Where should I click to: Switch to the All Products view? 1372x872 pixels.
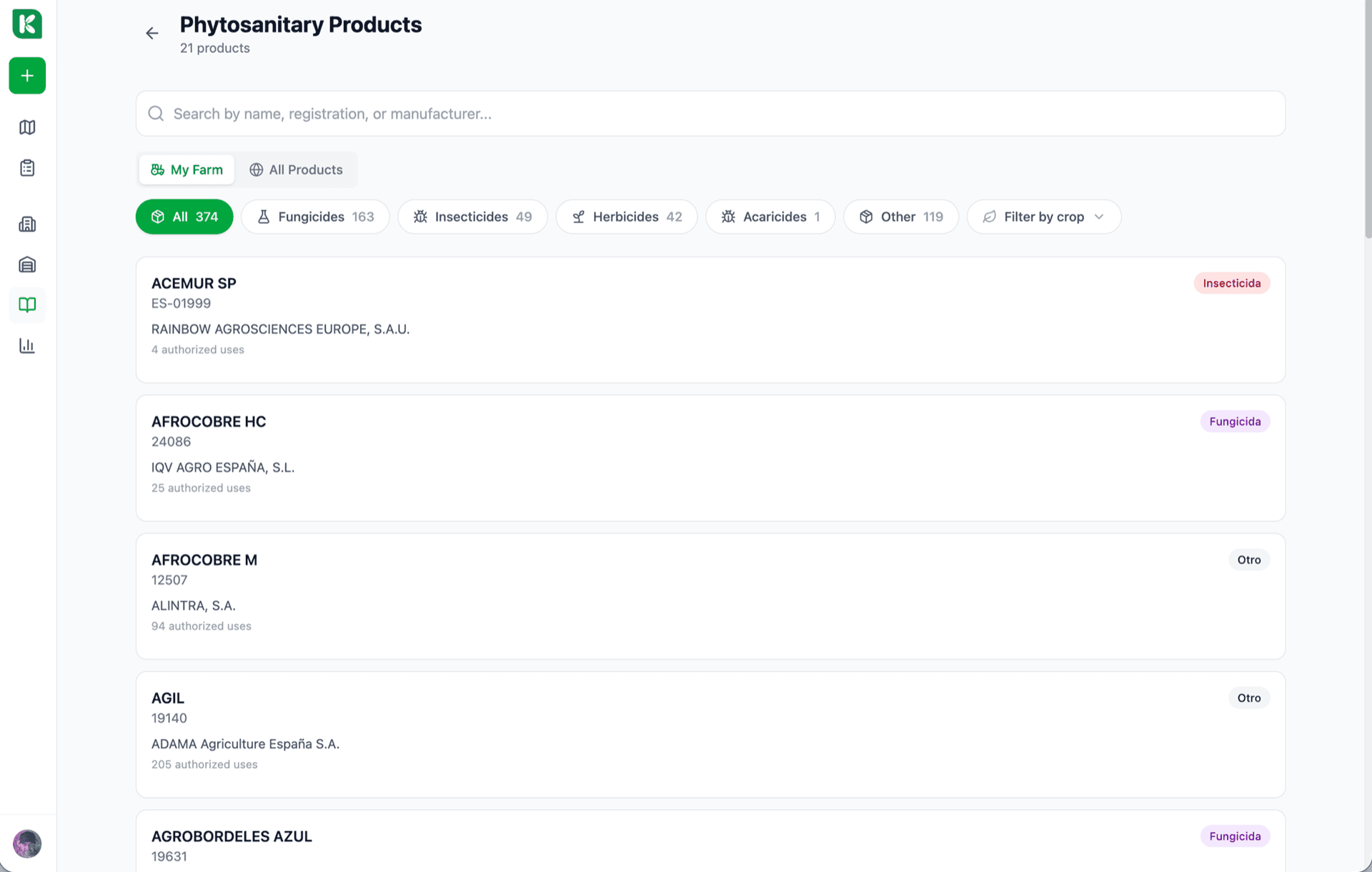[296, 169]
